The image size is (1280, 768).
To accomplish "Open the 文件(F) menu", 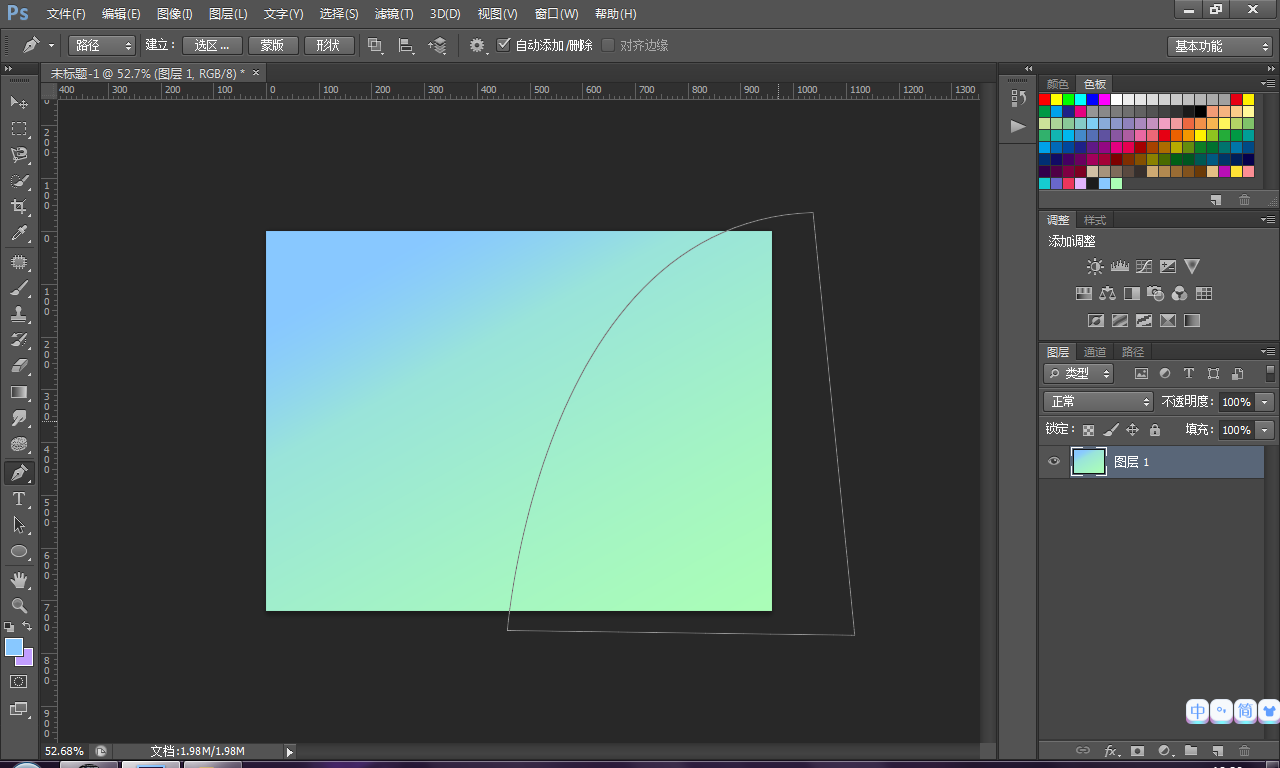I will 66,14.
